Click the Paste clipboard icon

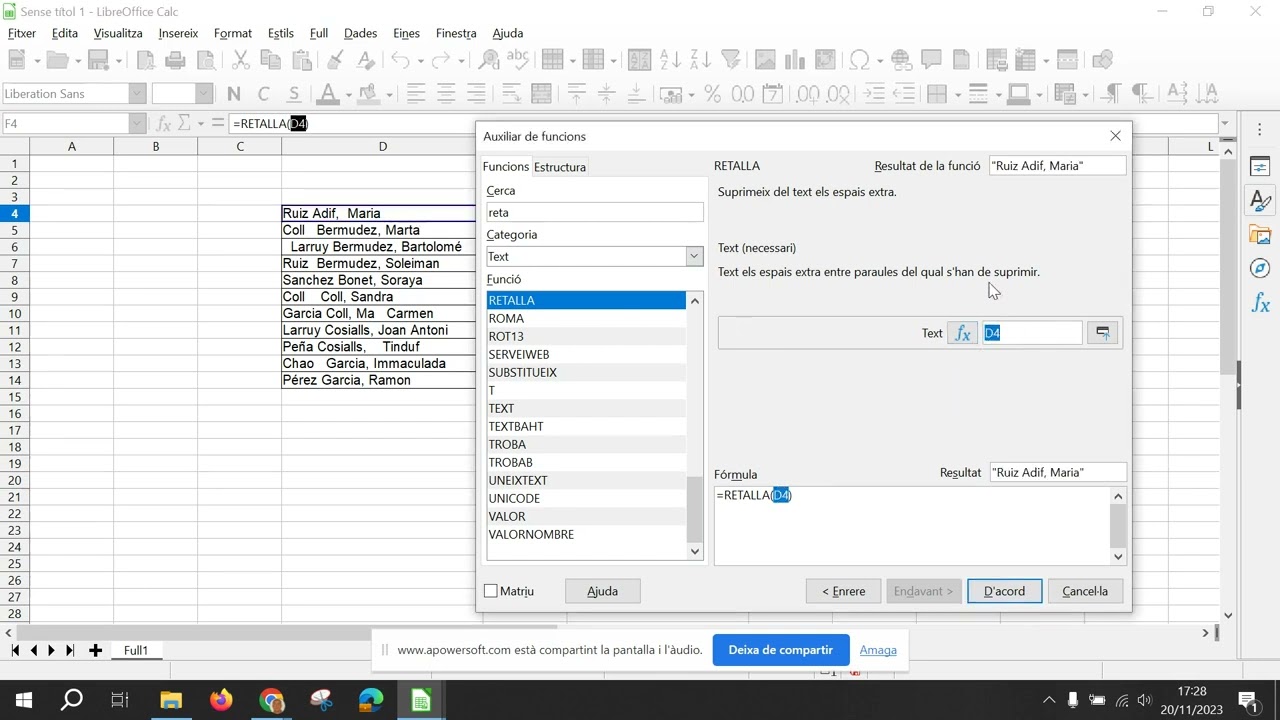301,60
